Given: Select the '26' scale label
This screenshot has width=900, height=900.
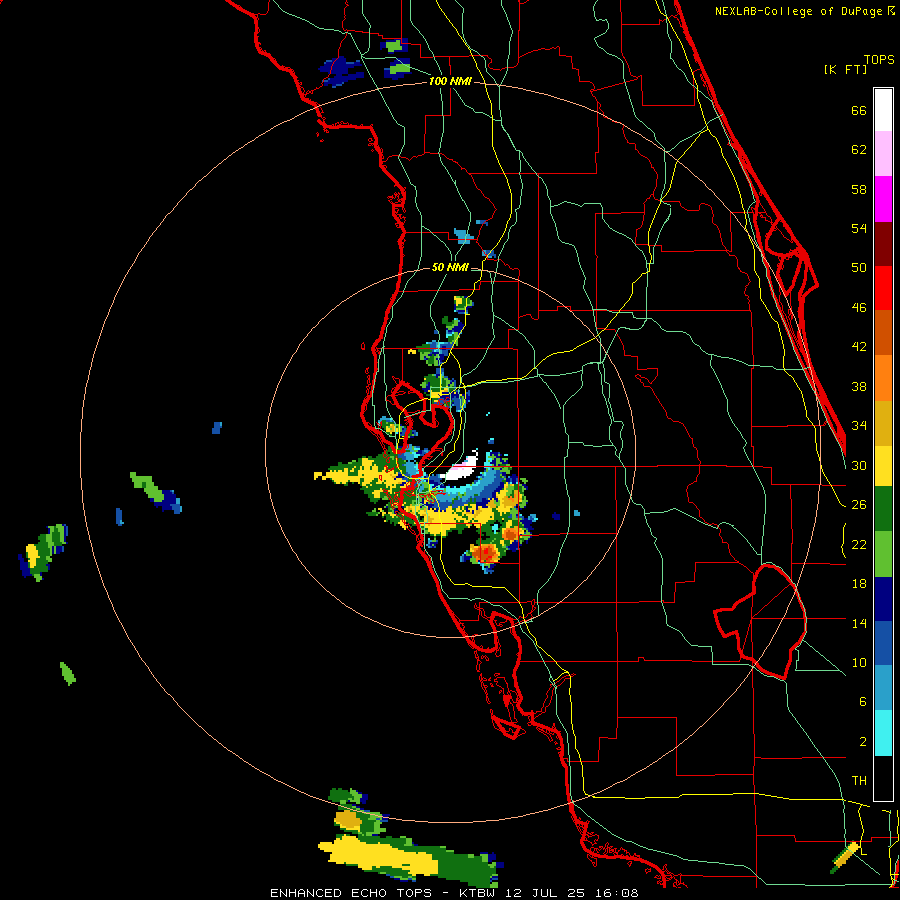Looking at the screenshot, I should pyautogui.click(x=859, y=505).
